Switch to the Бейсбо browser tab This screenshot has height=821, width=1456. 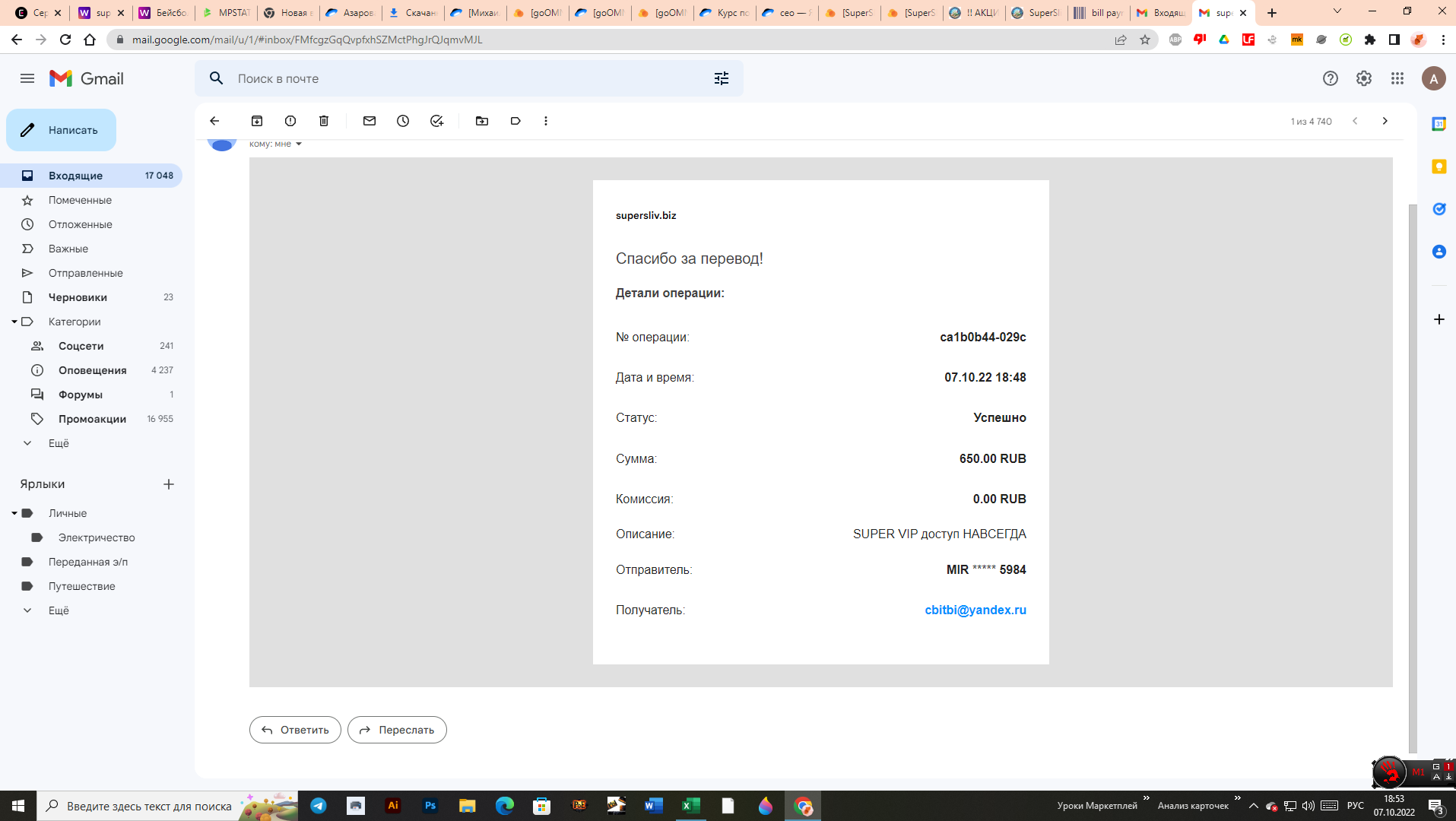click(163, 13)
